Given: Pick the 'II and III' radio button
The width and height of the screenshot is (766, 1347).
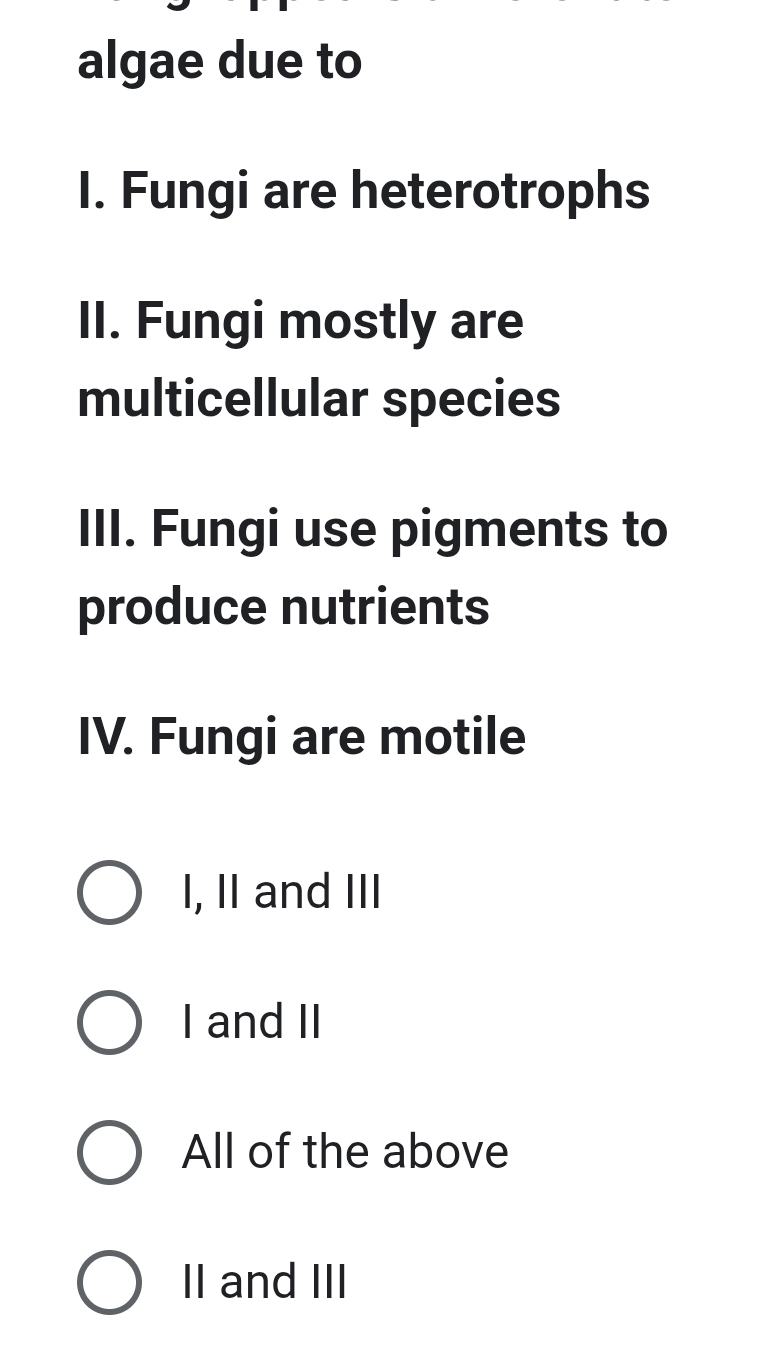Looking at the screenshot, I should [109, 1282].
